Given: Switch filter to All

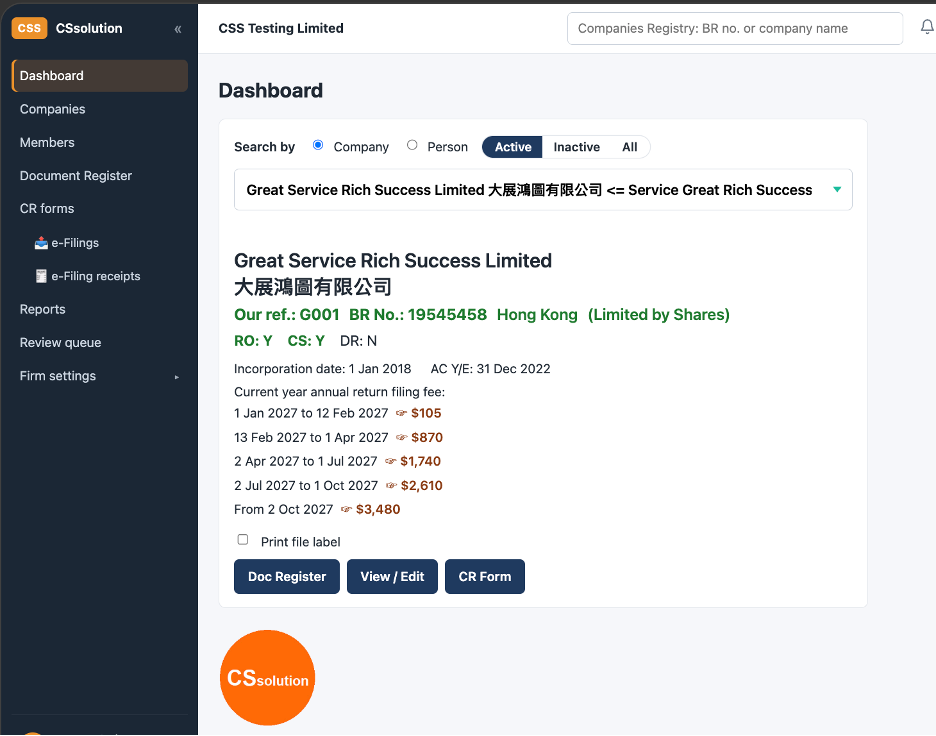Looking at the screenshot, I should coord(630,147).
